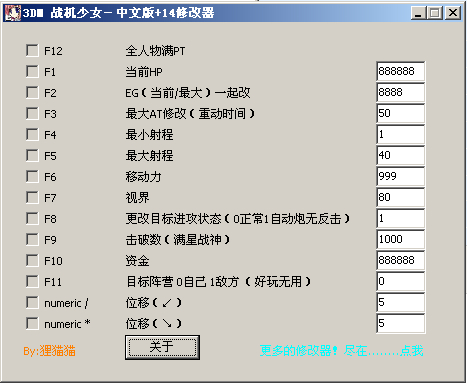Click the 视界 field showing 80

[401, 197]
